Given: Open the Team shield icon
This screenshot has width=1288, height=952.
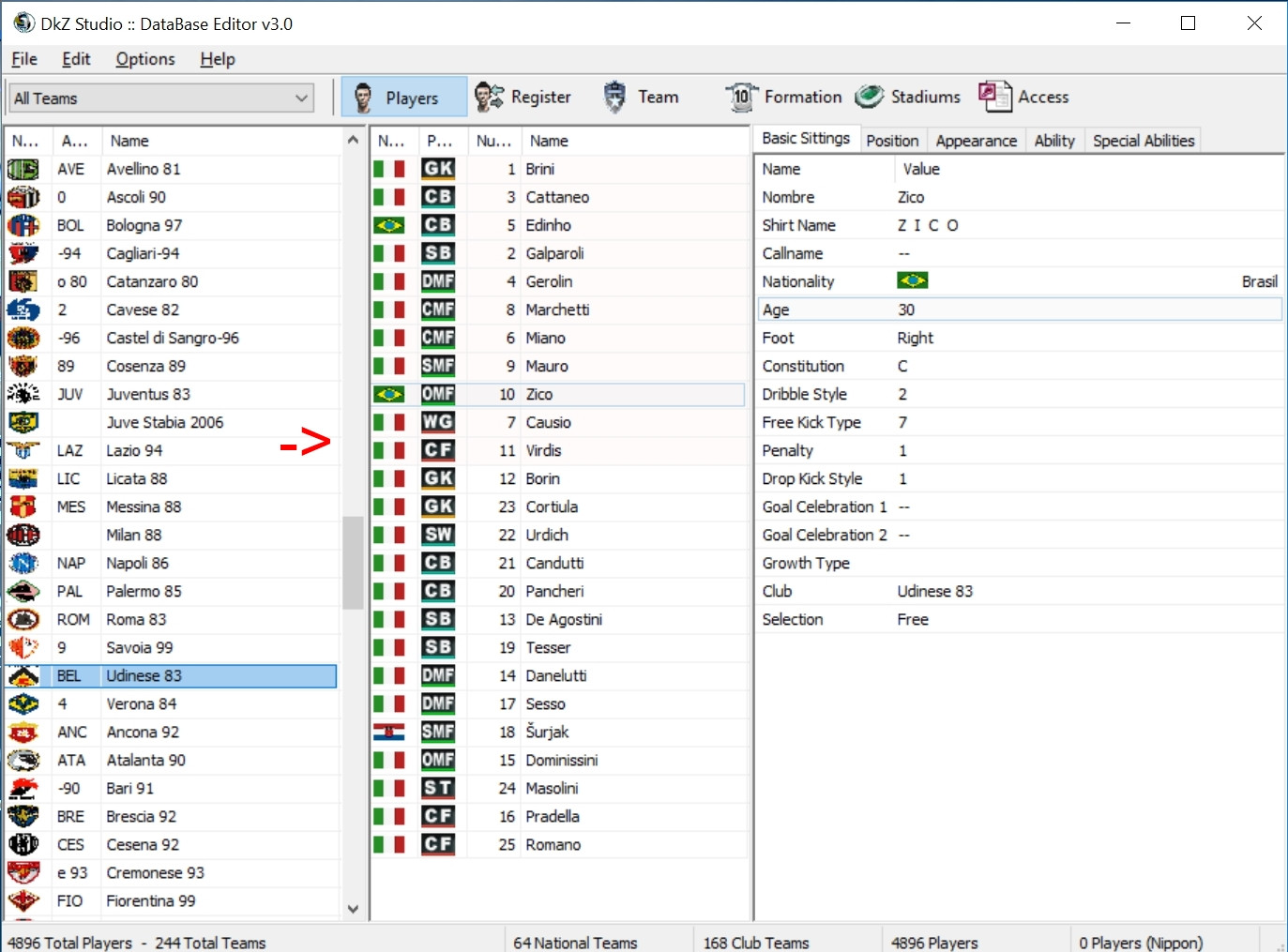Looking at the screenshot, I should pos(614,97).
